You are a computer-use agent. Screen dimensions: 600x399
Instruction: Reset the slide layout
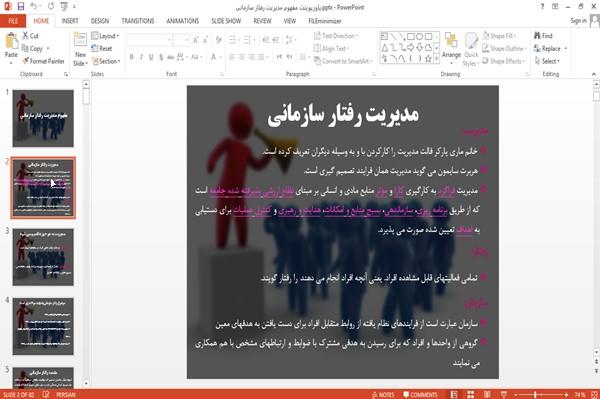102,49
